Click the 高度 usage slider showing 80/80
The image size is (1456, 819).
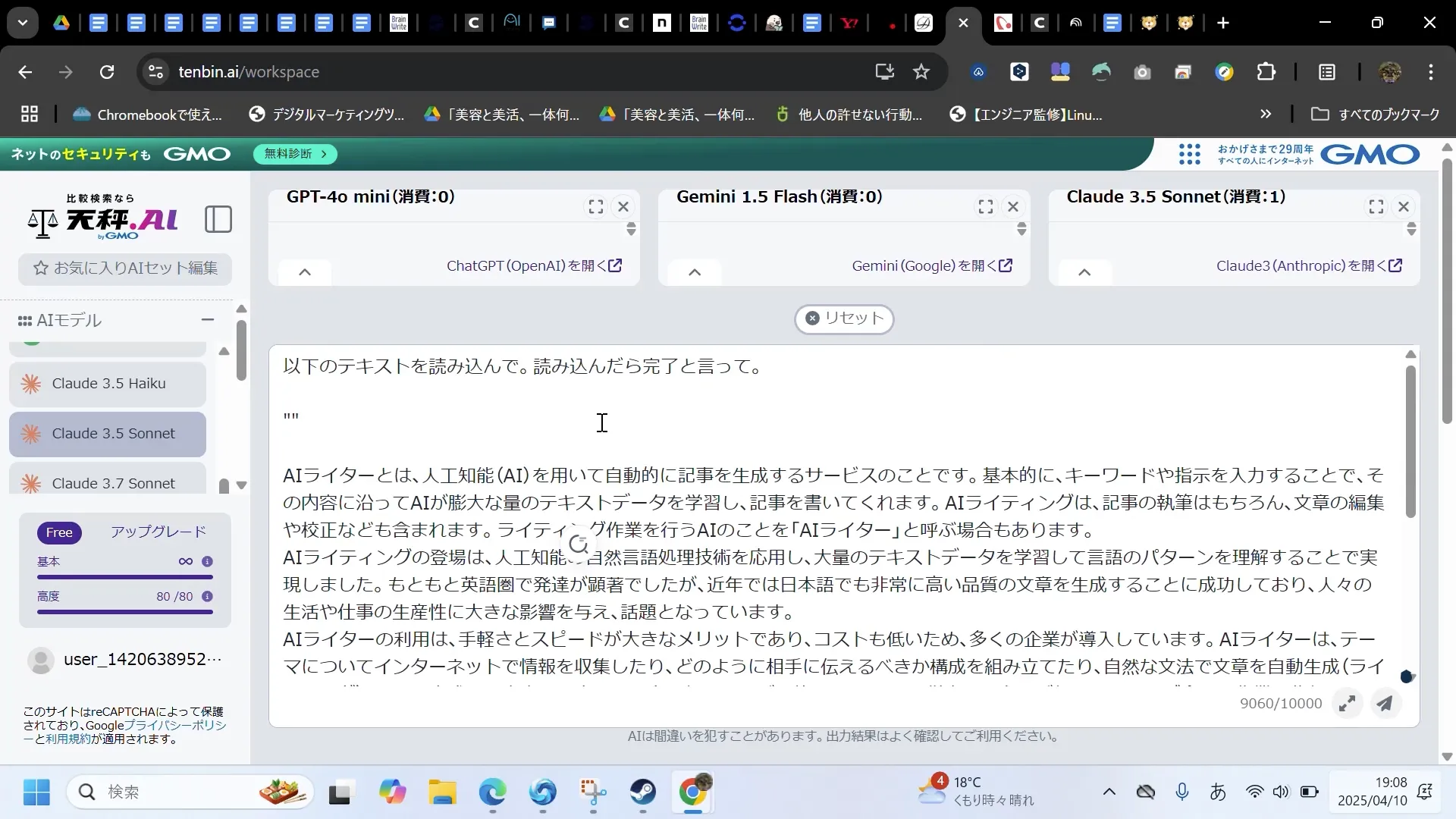point(125,612)
